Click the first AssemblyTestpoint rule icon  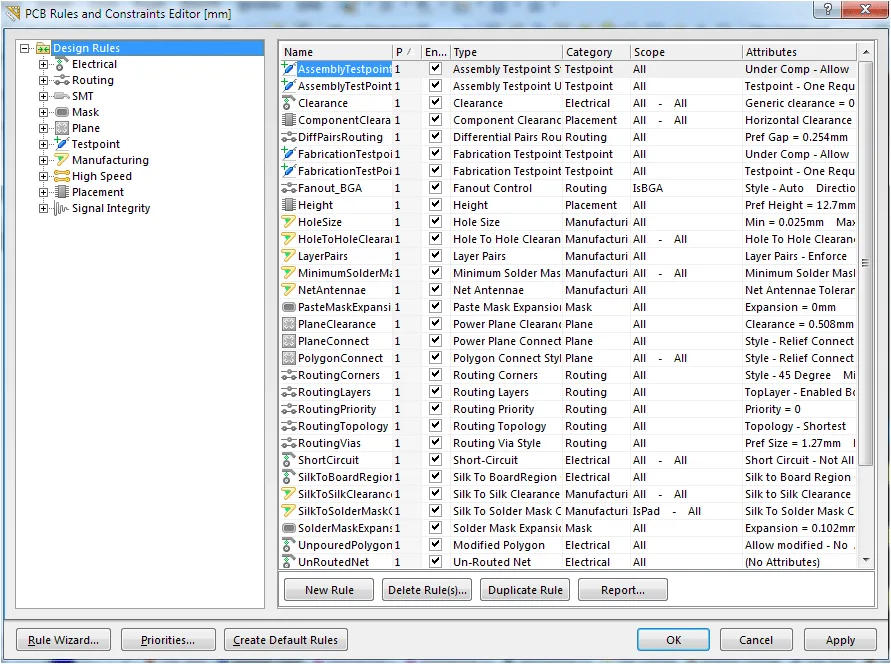coord(289,69)
